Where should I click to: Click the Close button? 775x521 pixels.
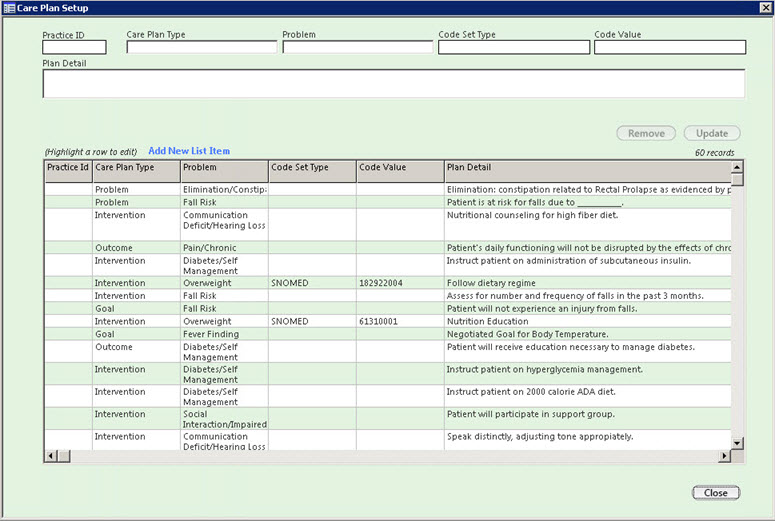click(x=716, y=492)
